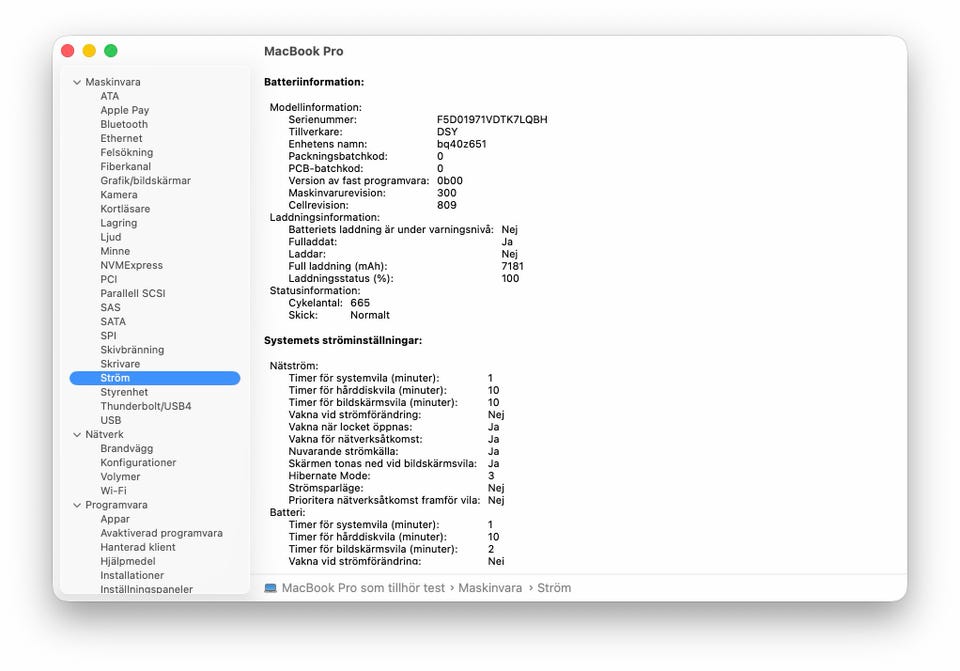960x671 pixels.
Task: Select SATA in the sidebar
Action: click(x=113, y=321)
